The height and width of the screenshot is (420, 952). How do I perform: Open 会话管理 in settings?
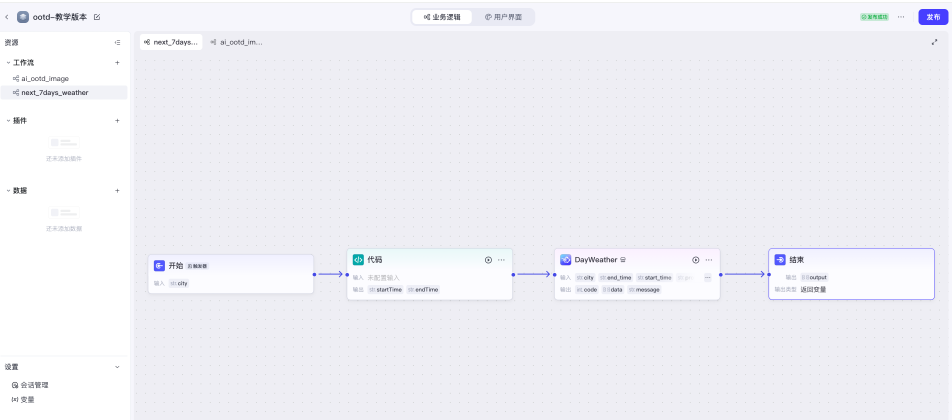(34, 385)
